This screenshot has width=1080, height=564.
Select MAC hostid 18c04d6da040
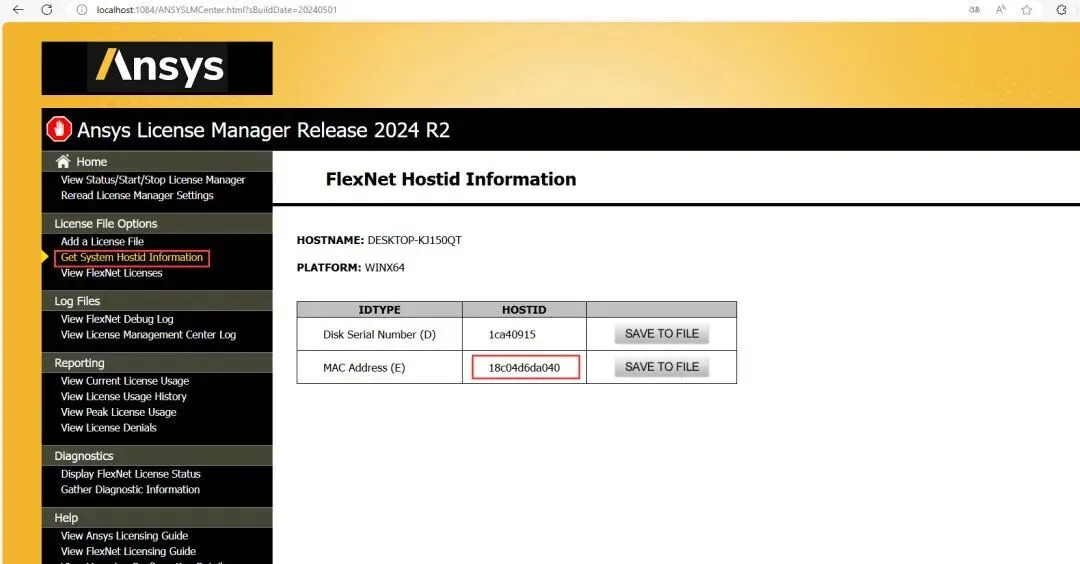(x=524, y=368)
